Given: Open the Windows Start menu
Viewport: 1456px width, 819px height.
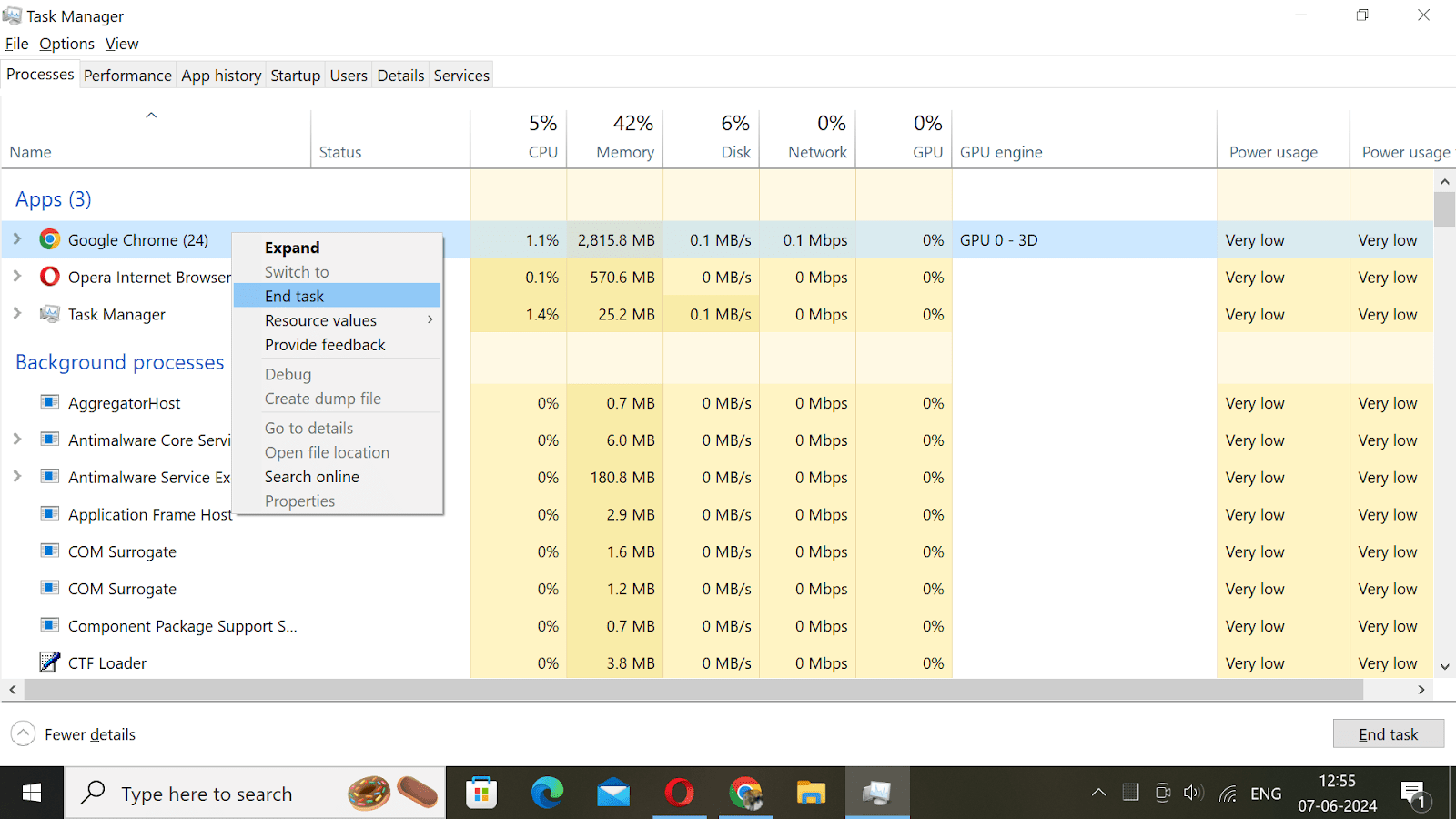Looking at the screenshot, I should click(x=32, y=793).
